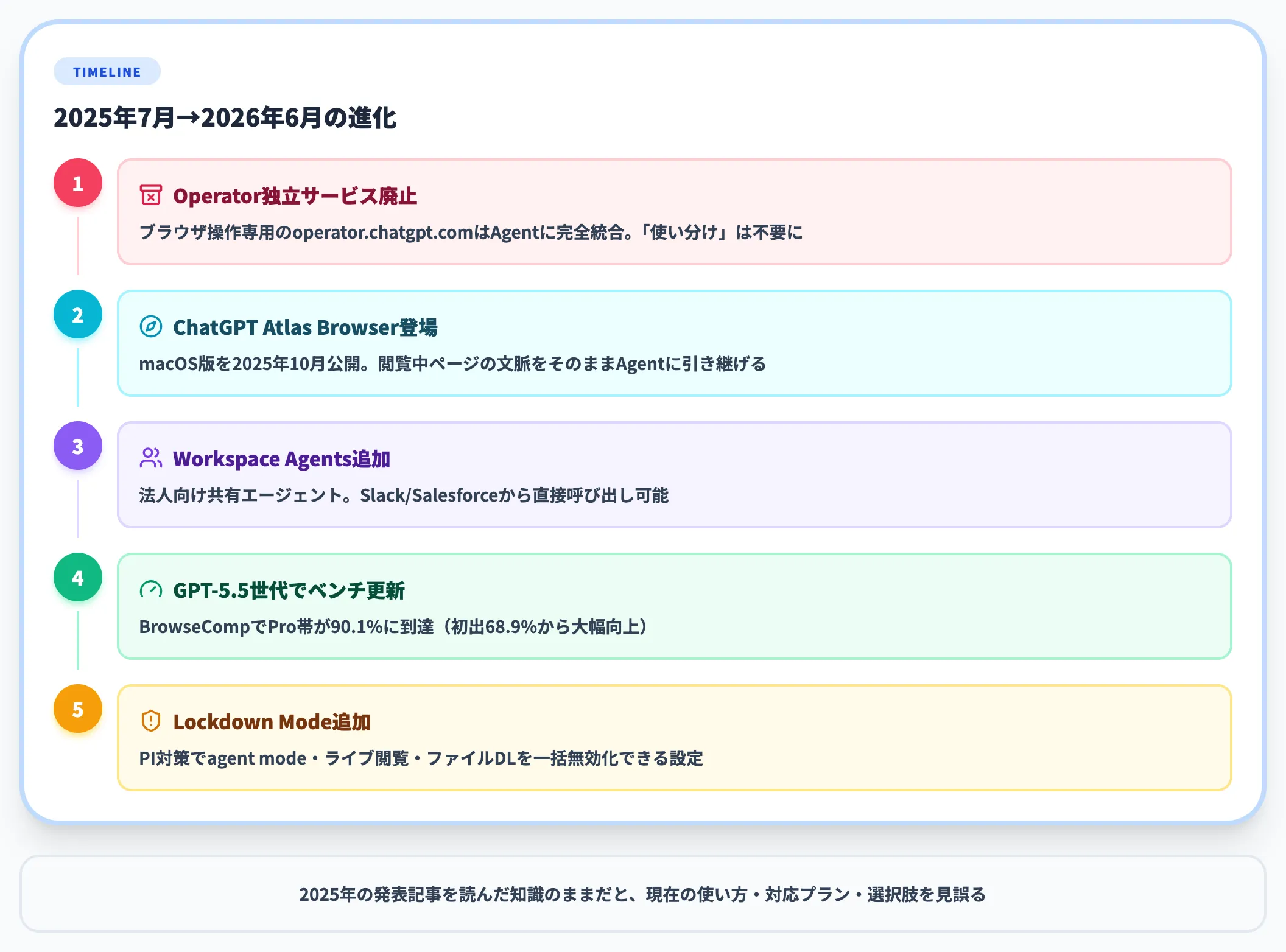Click the archive-x icon beside Operator独立サービス廃止
Image resolution: width=1286 pixels, height=952 pixels.
coord(151,195)
